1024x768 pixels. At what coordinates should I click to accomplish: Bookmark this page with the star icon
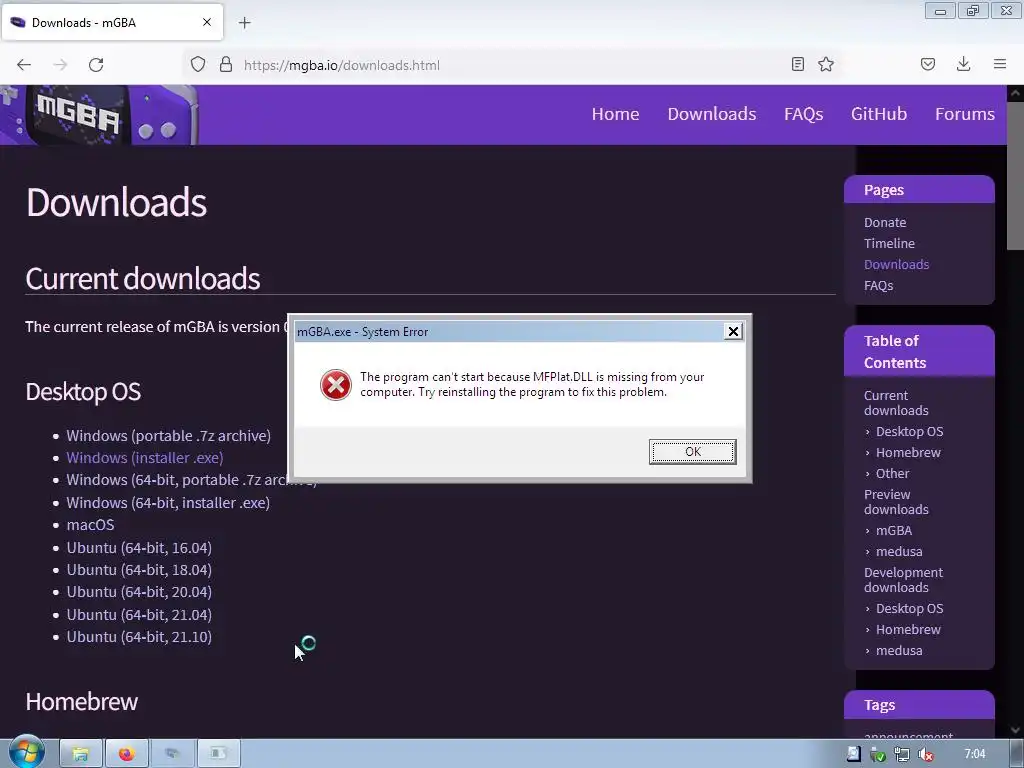pos(826,64)
